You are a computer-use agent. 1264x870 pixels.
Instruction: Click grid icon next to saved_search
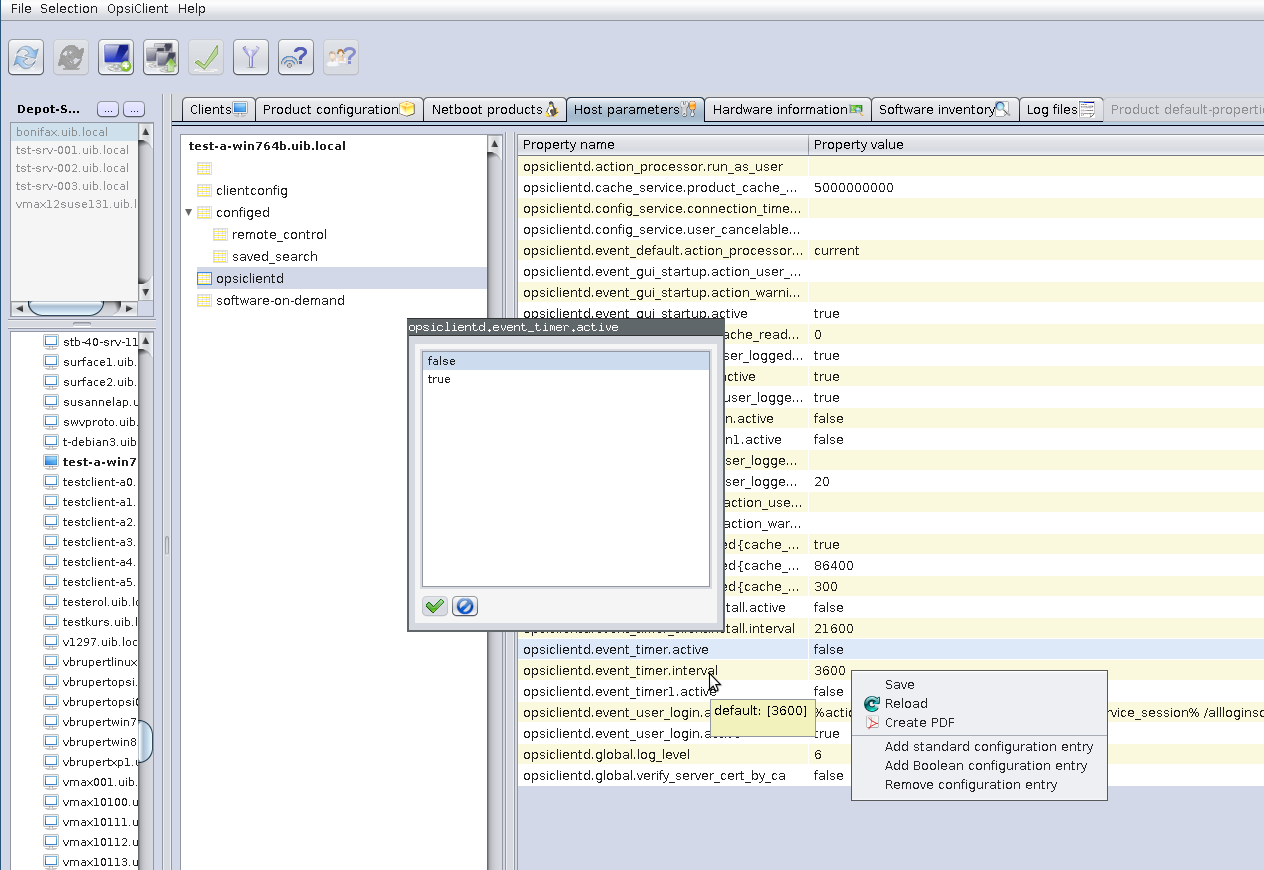[221, 257]
